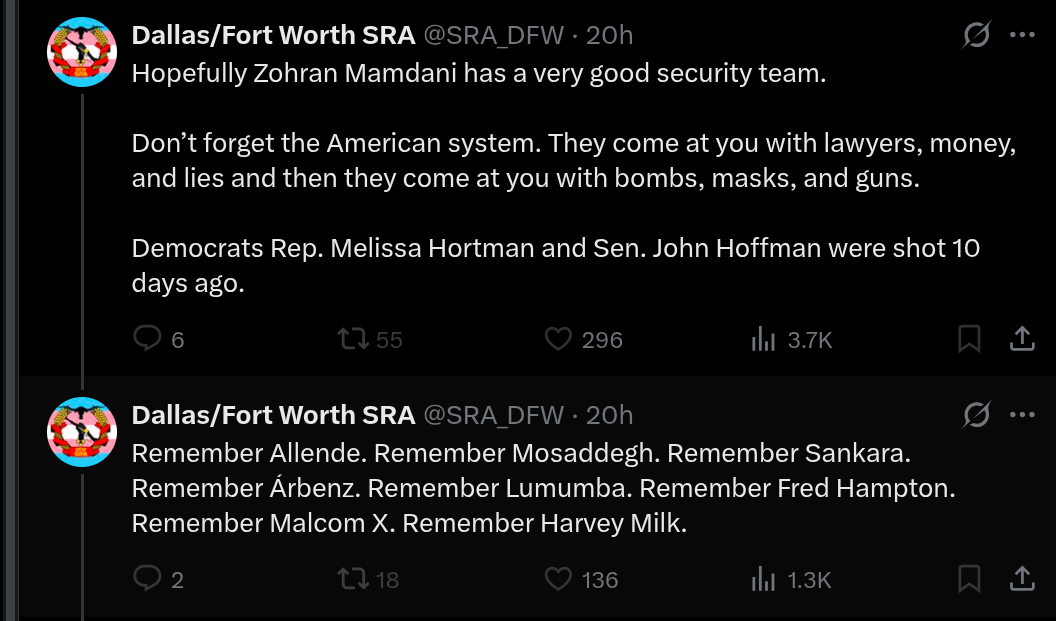Open Grok icon on the first tweet

coord(976,35)
